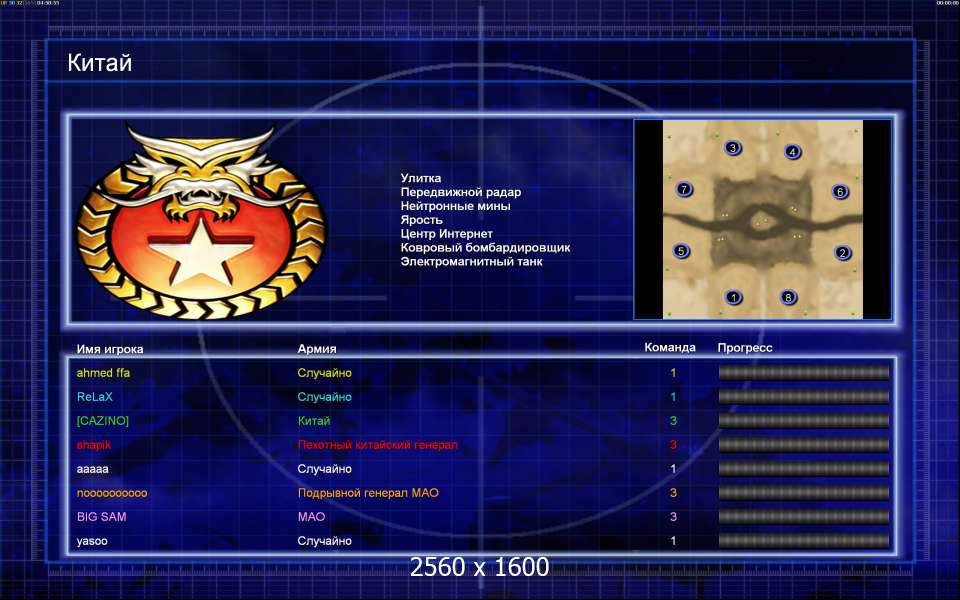Select player ahmed ffa
960x600 pixels.
[x=103, y=373]
